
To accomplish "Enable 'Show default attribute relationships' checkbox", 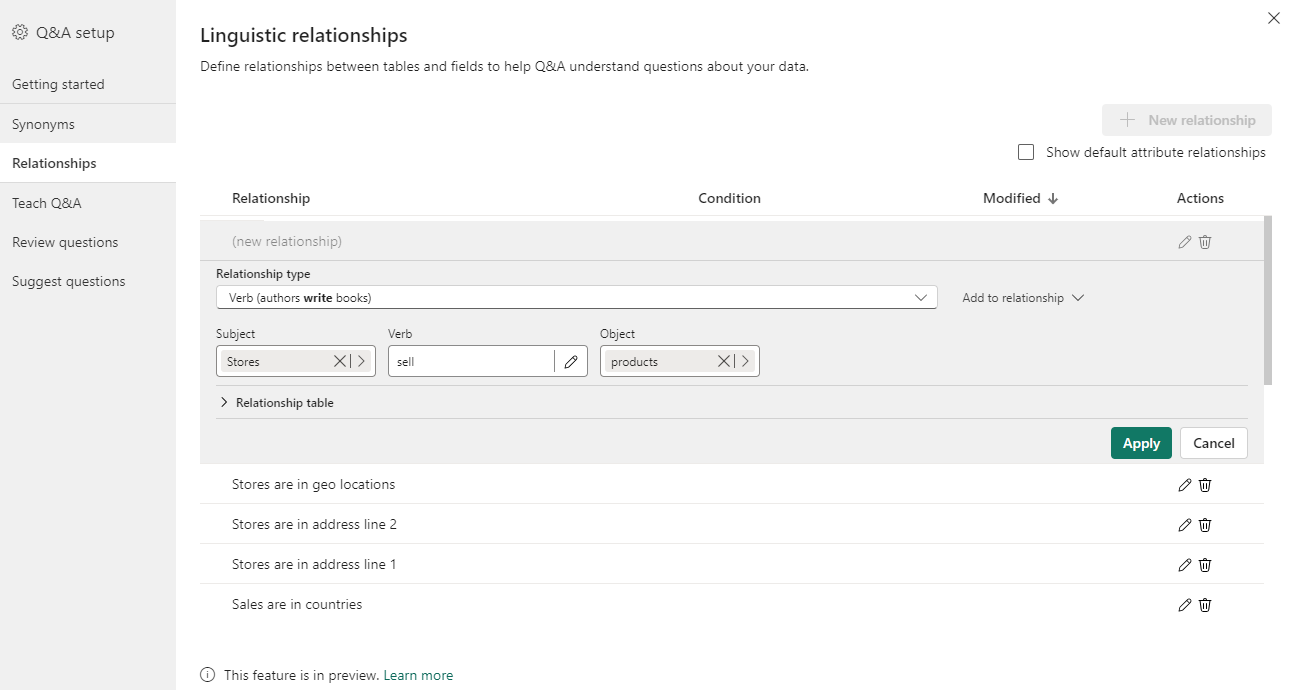I will (x=1026, y=153).
